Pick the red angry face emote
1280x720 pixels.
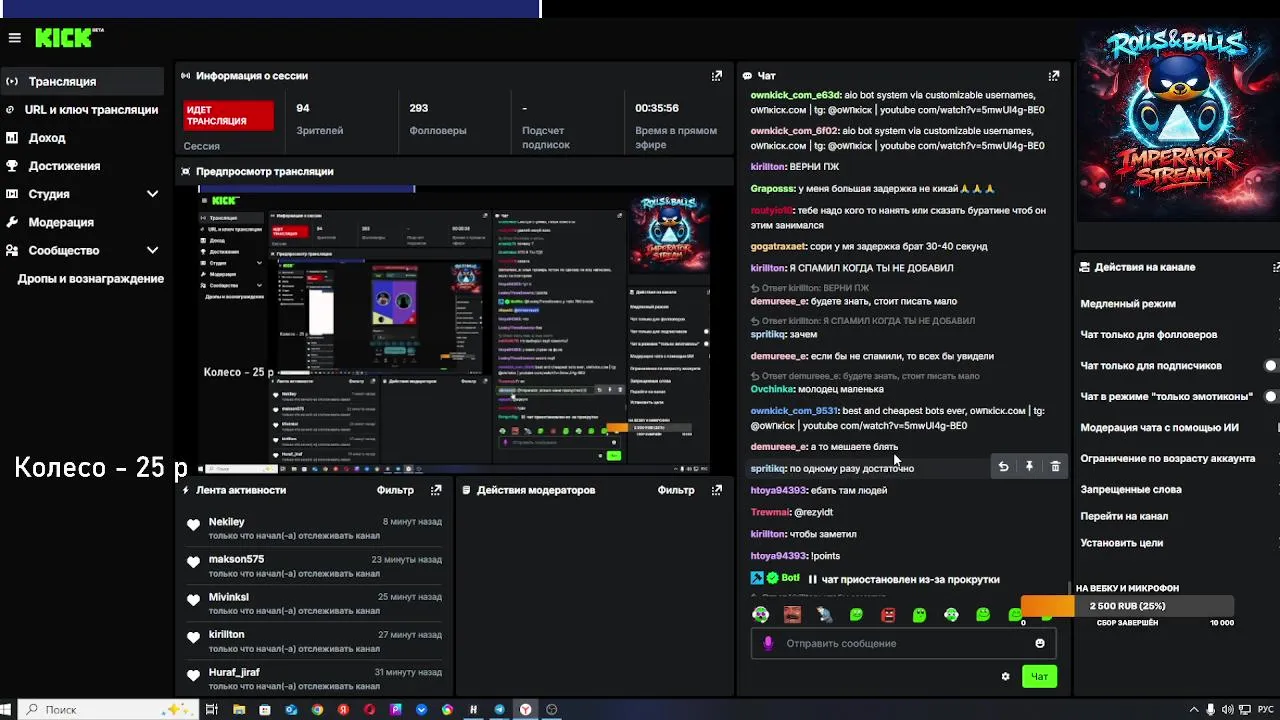(888, 615)
